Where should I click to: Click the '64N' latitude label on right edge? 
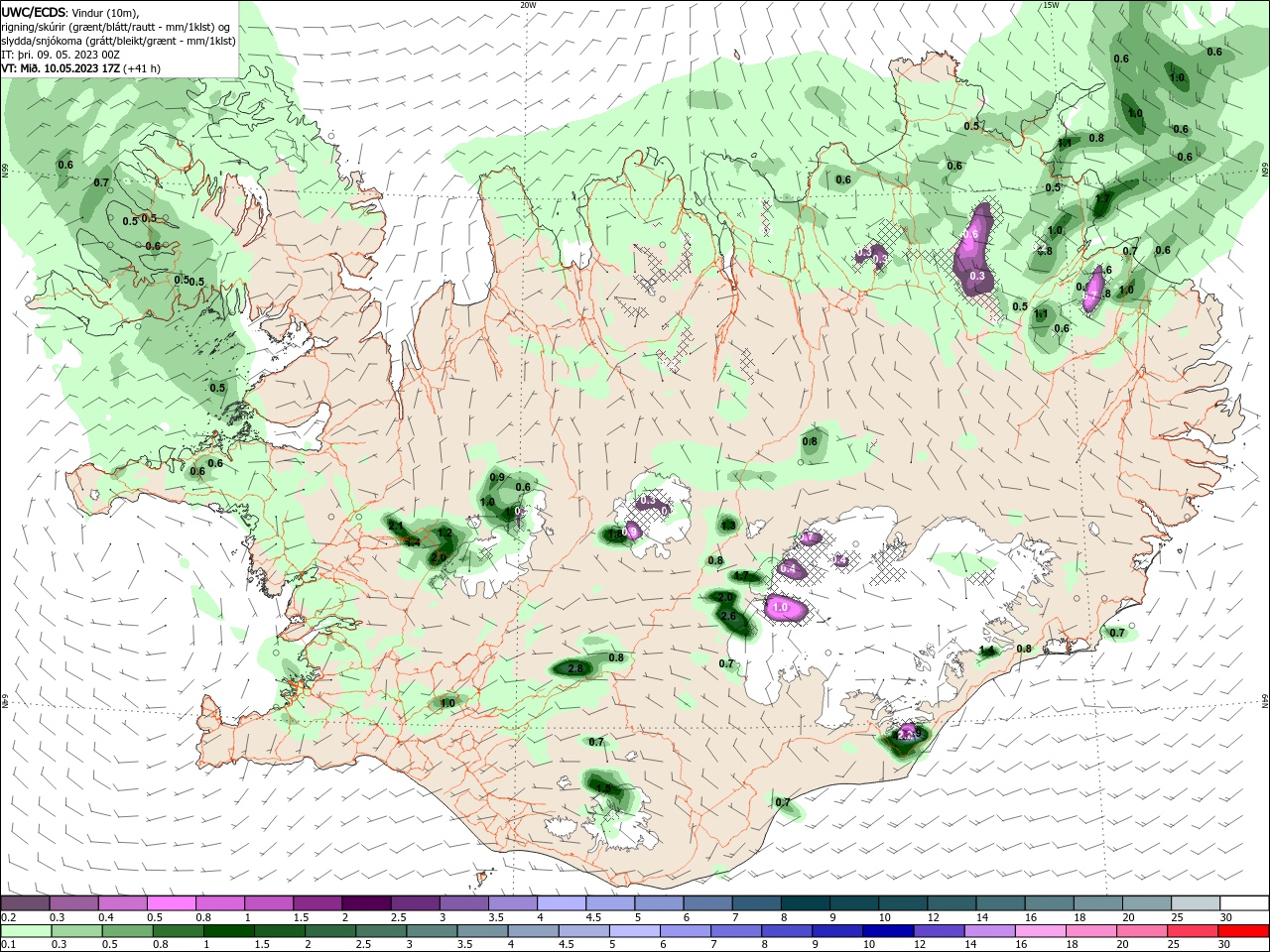tap(1265, 701)
